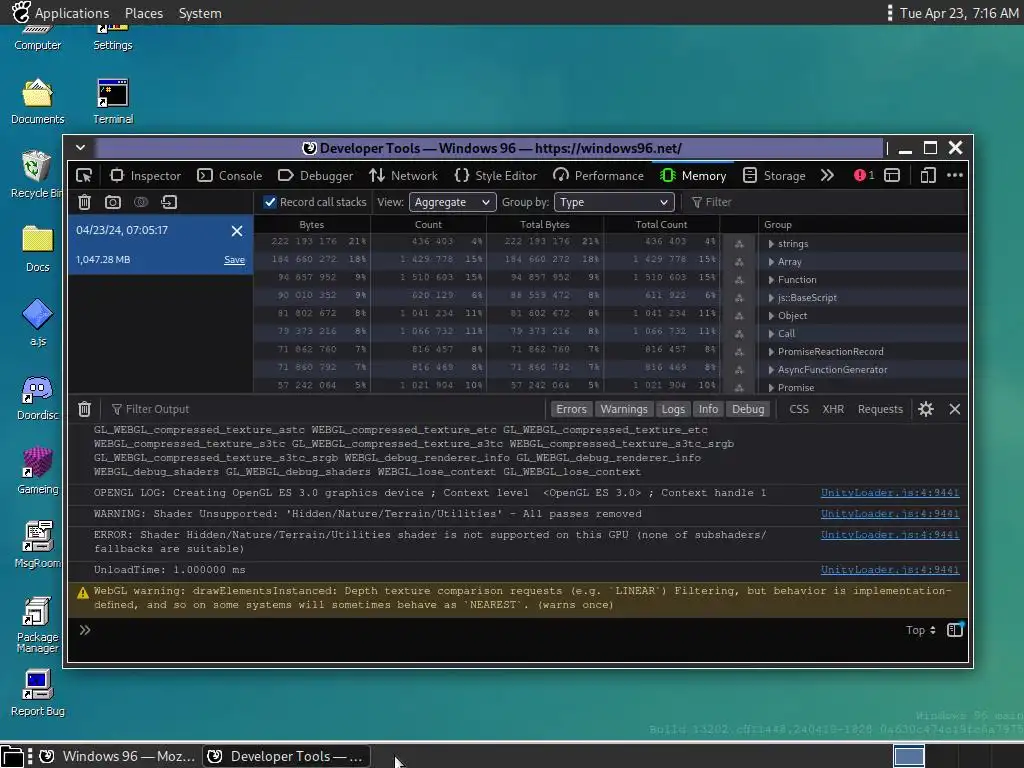Import a snapshot file icon
This screenshot has width=1024, height=768.
(x=169, y=202)
